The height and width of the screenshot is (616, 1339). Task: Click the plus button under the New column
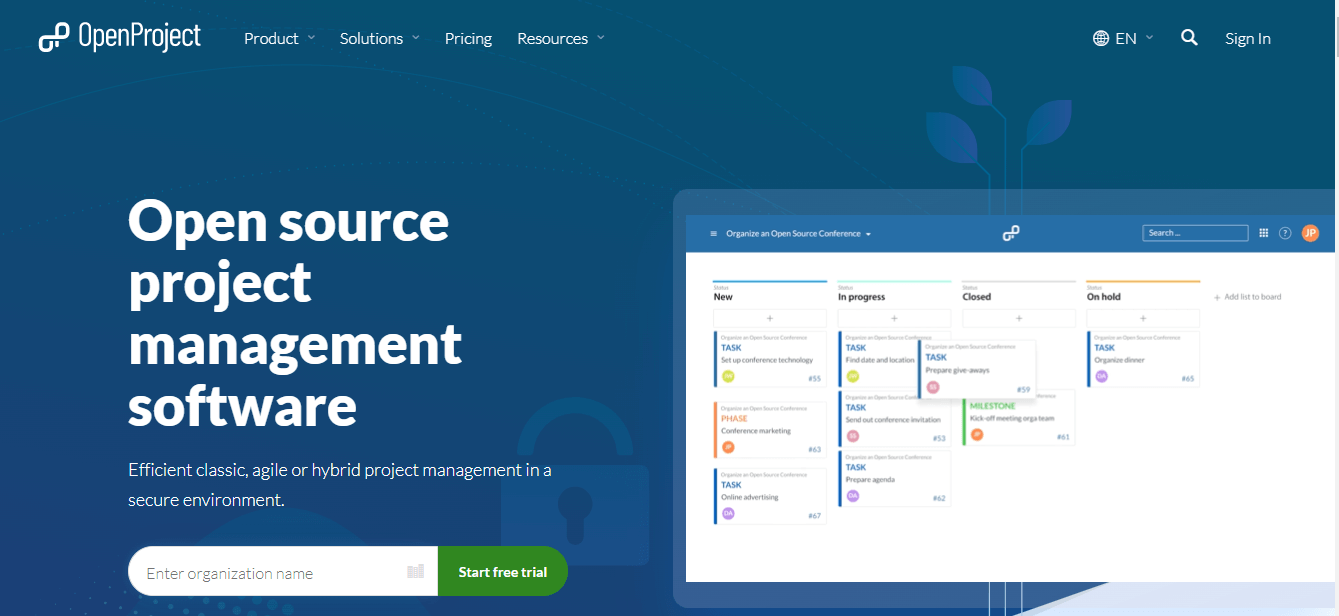pos(770,318)
